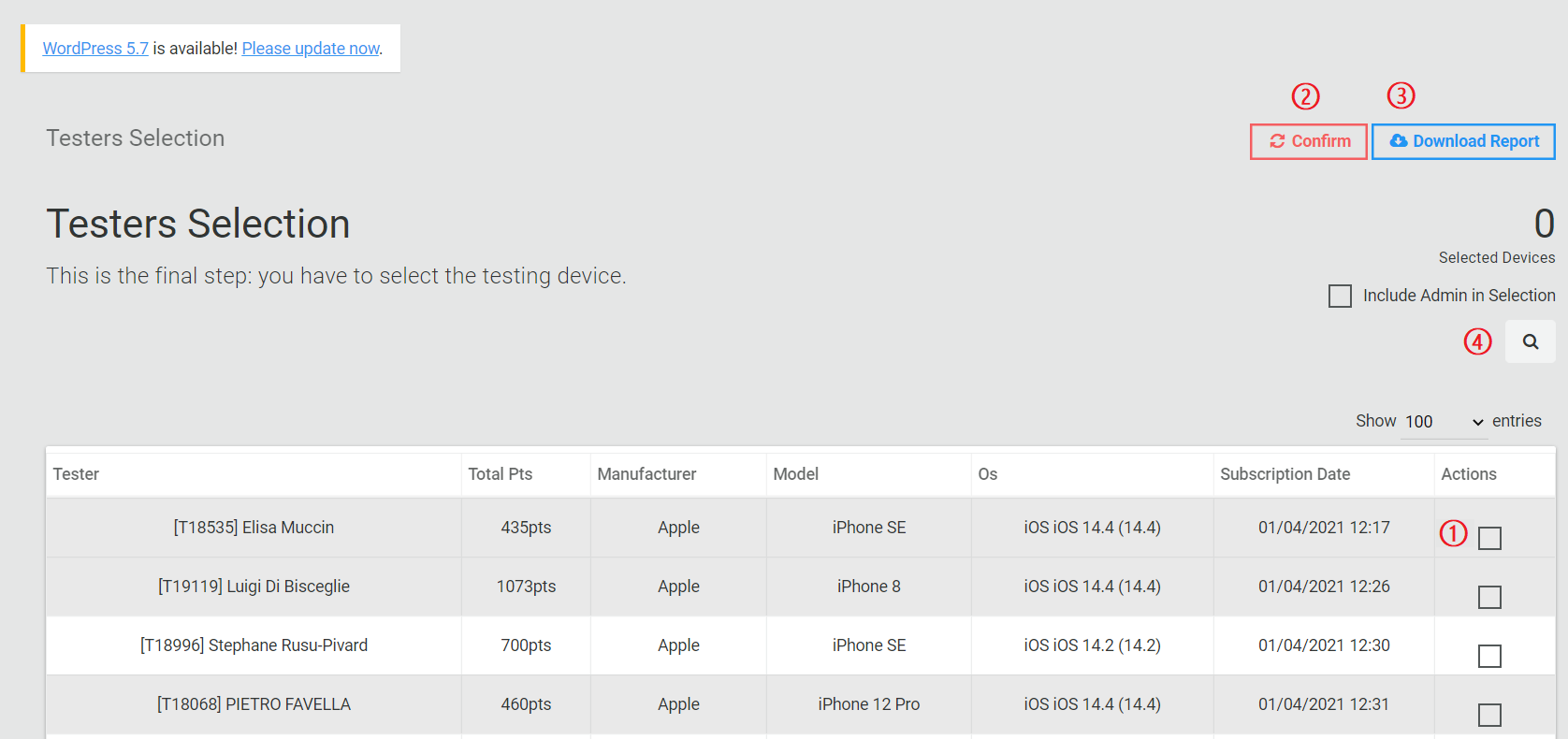Open the WordPress 5.7 link

(95, 48)
